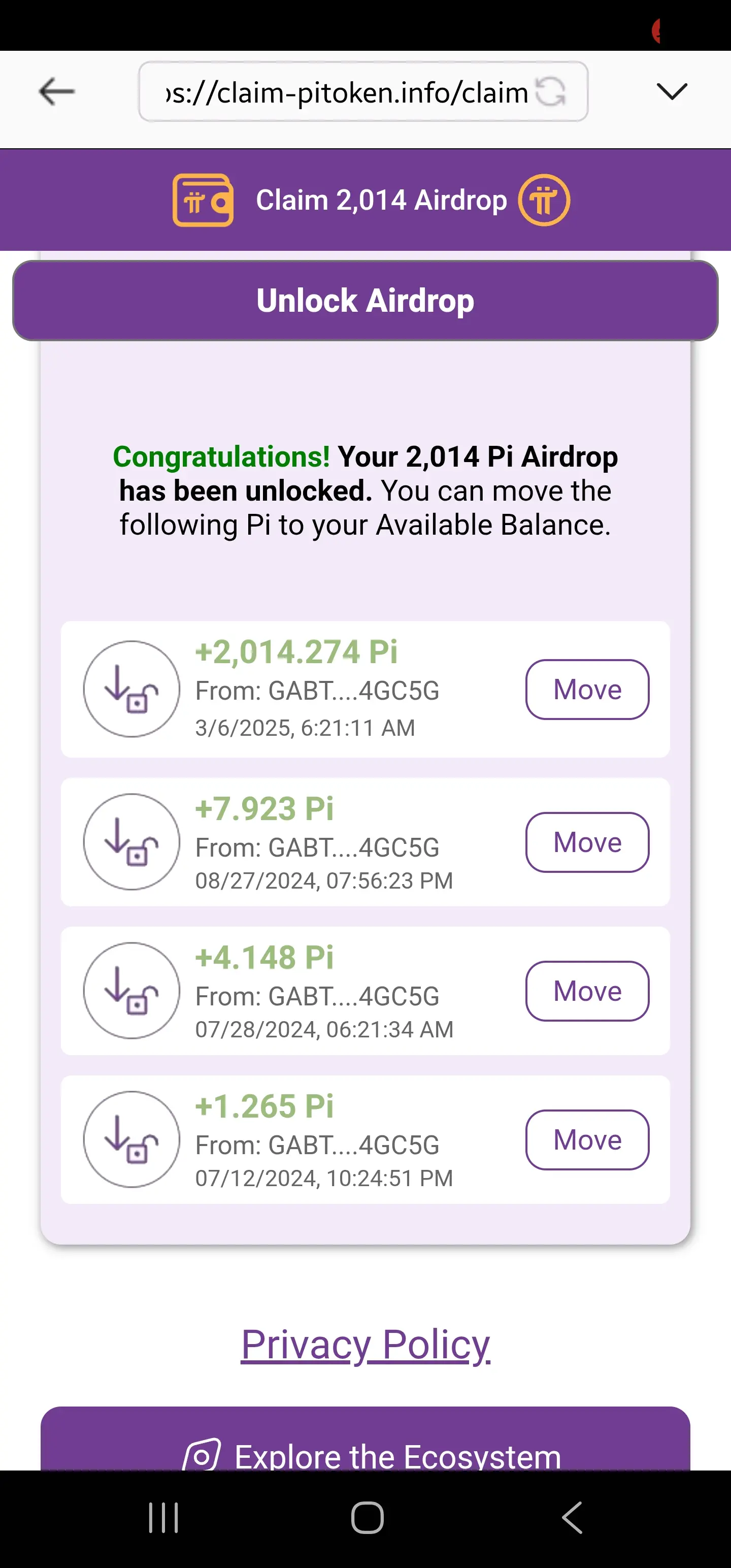Tap the Android home navigation button

367,1518
